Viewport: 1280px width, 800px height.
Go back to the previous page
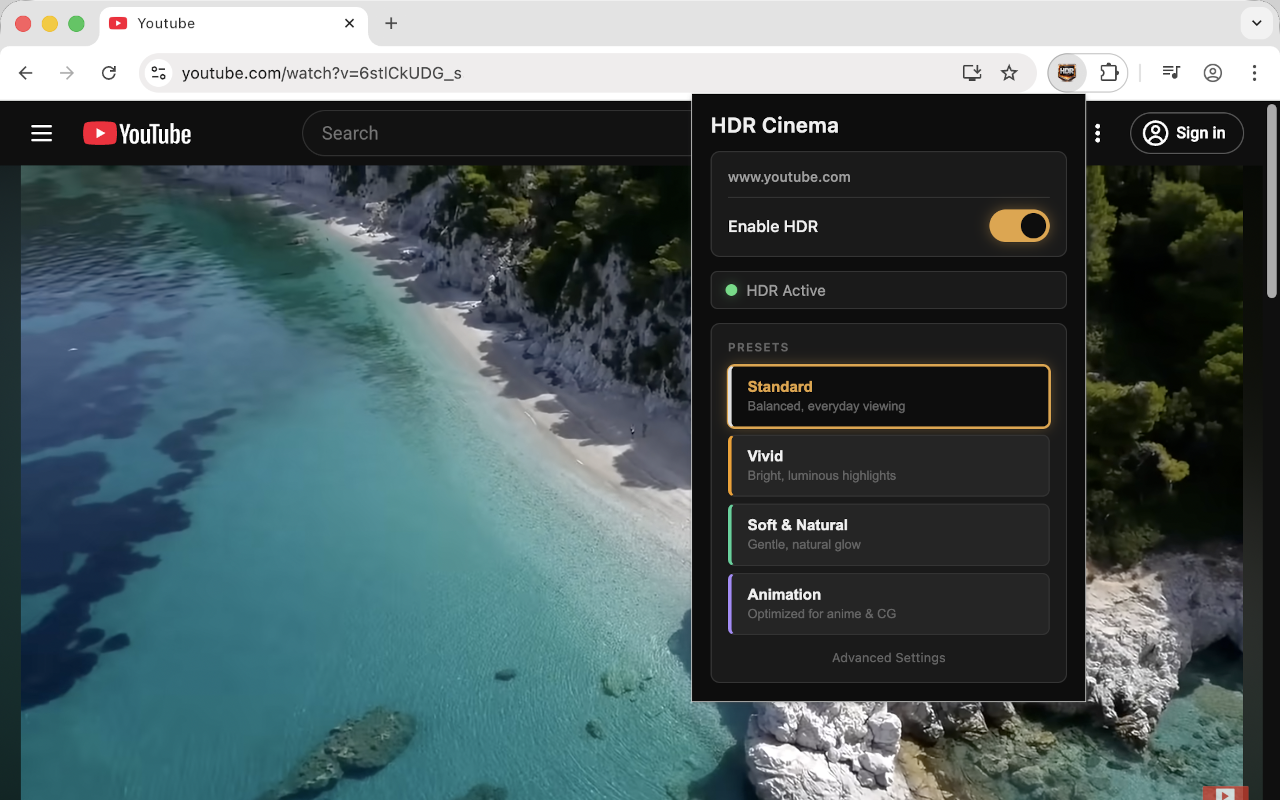pos(26,73)
